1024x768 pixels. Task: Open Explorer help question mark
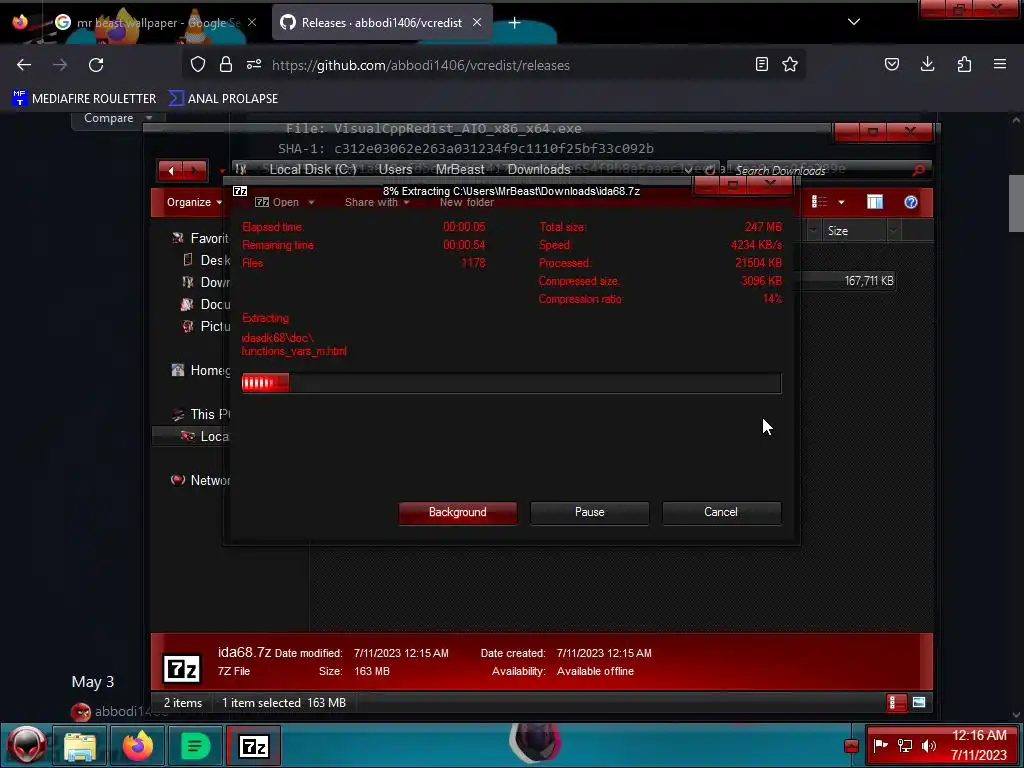tap(911, 202)
